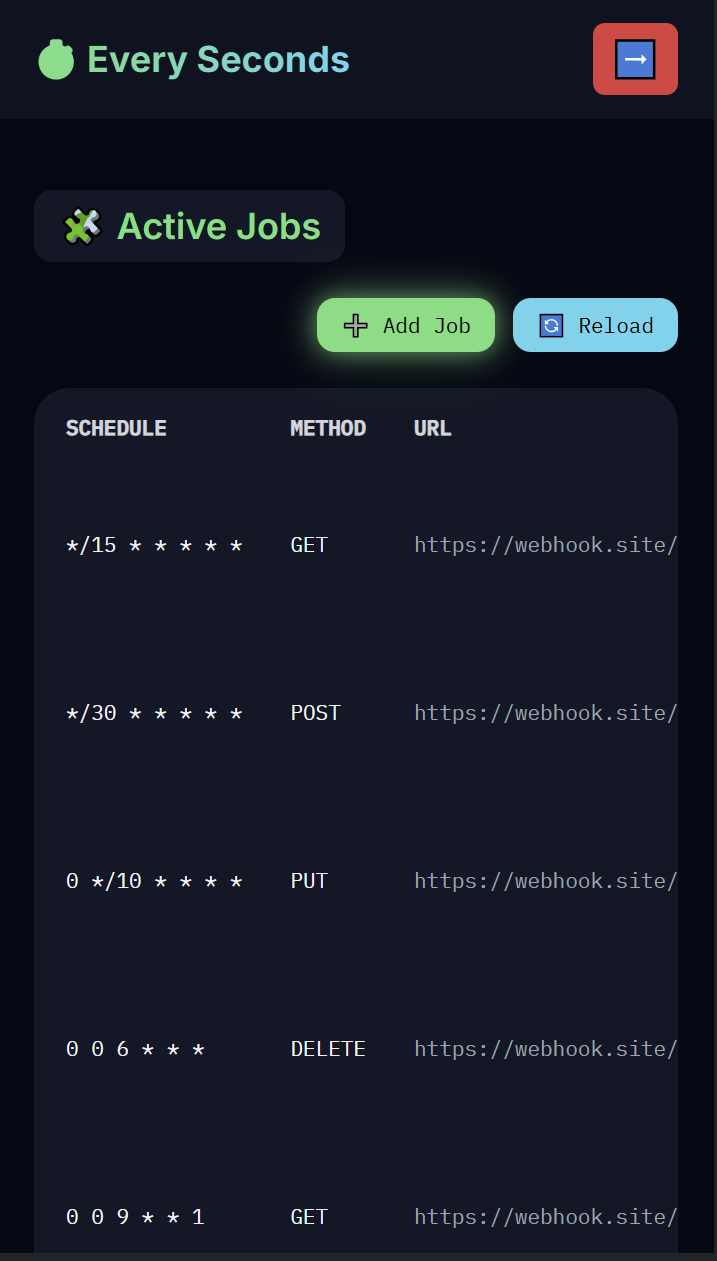Click the green tomato logo icon
Viewport: 717px width, 1261px height.
[57, 59]
